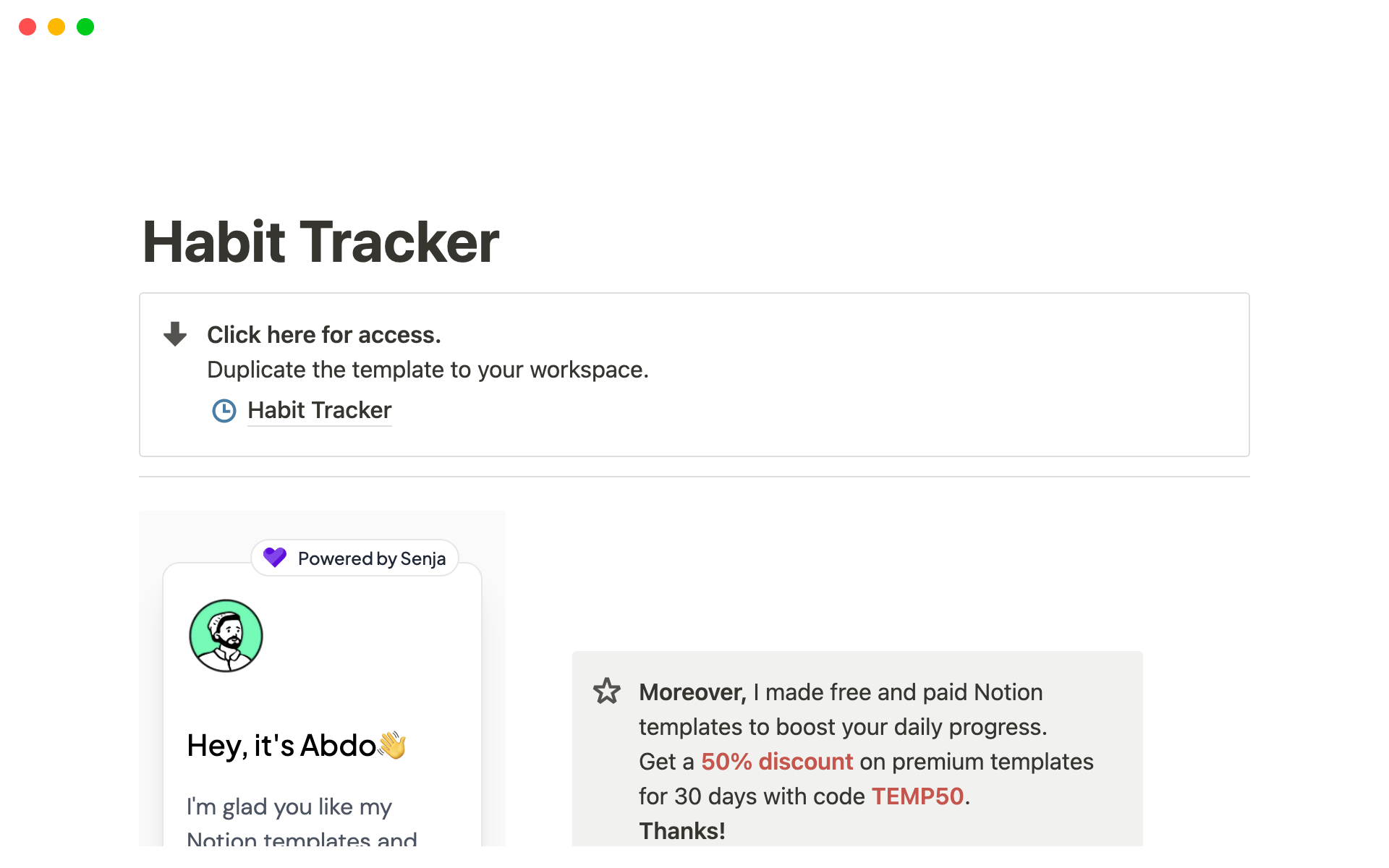Click the "Hey, it's Abdo" heading text
1389x868 pixels.
(x=281, y=746)
